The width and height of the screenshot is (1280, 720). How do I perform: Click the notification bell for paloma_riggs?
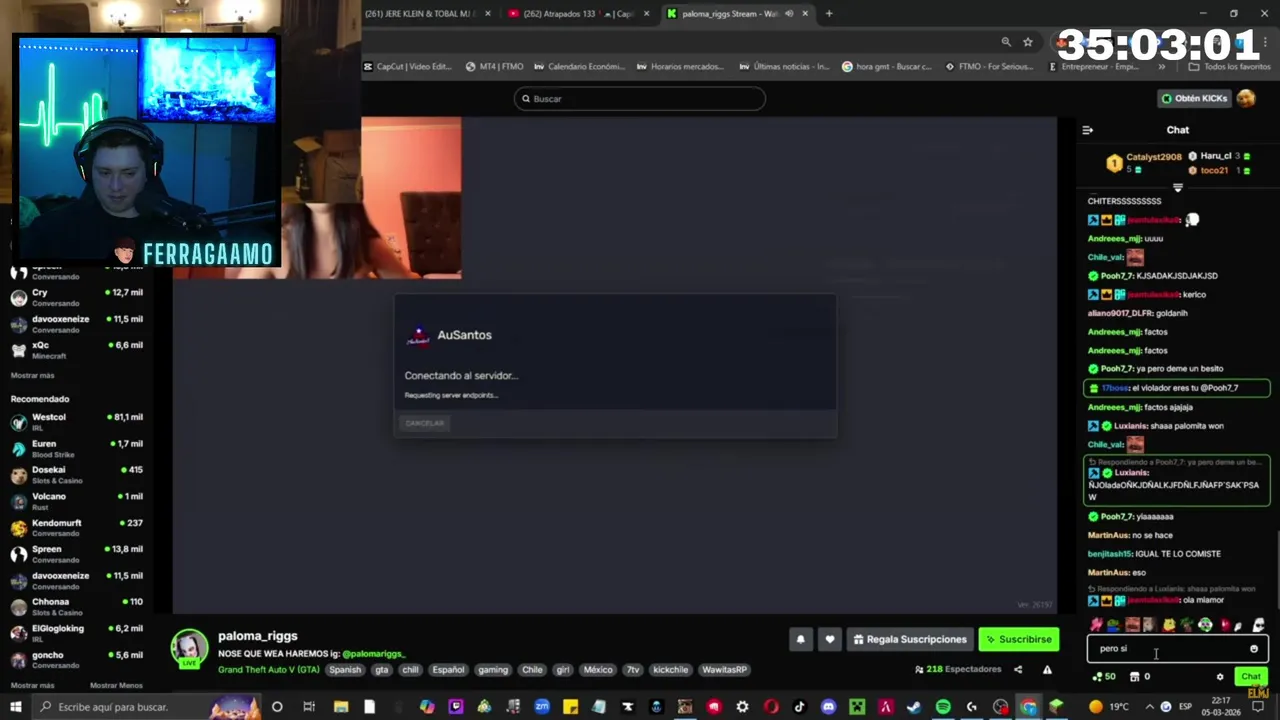coord(800,640)
